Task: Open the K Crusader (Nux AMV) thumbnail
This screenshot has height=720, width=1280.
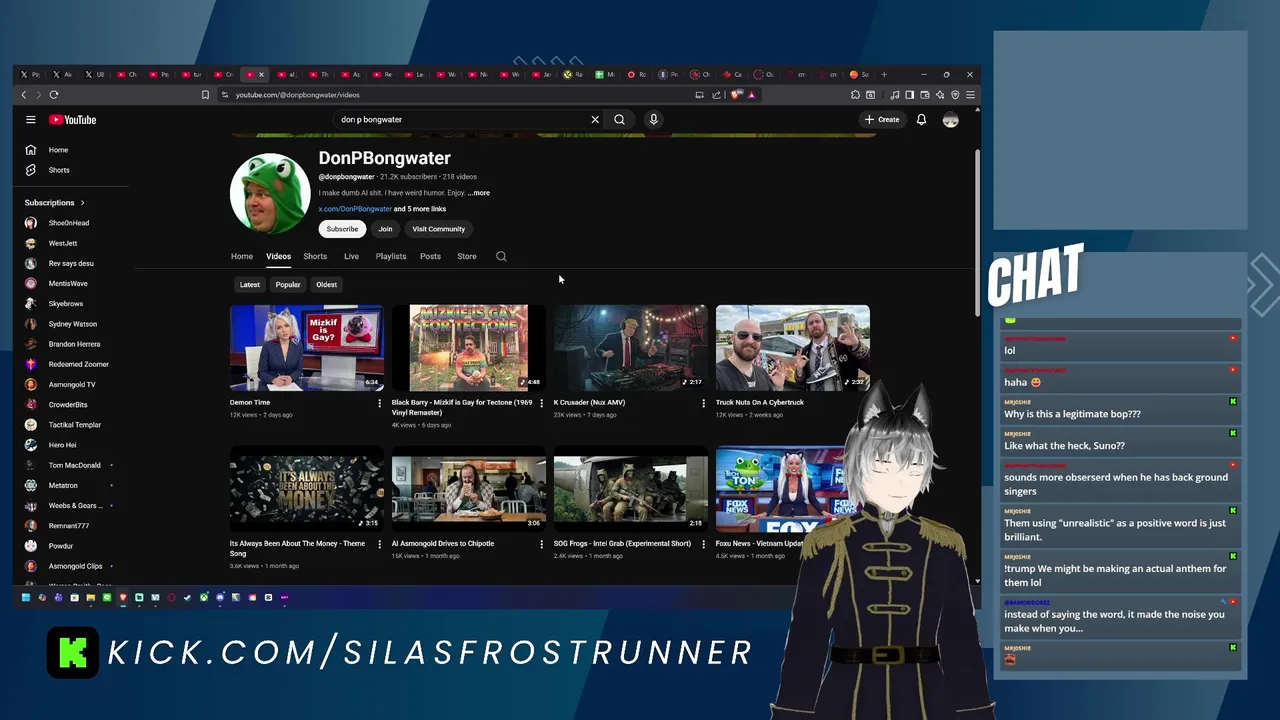Action: [631, 348]
